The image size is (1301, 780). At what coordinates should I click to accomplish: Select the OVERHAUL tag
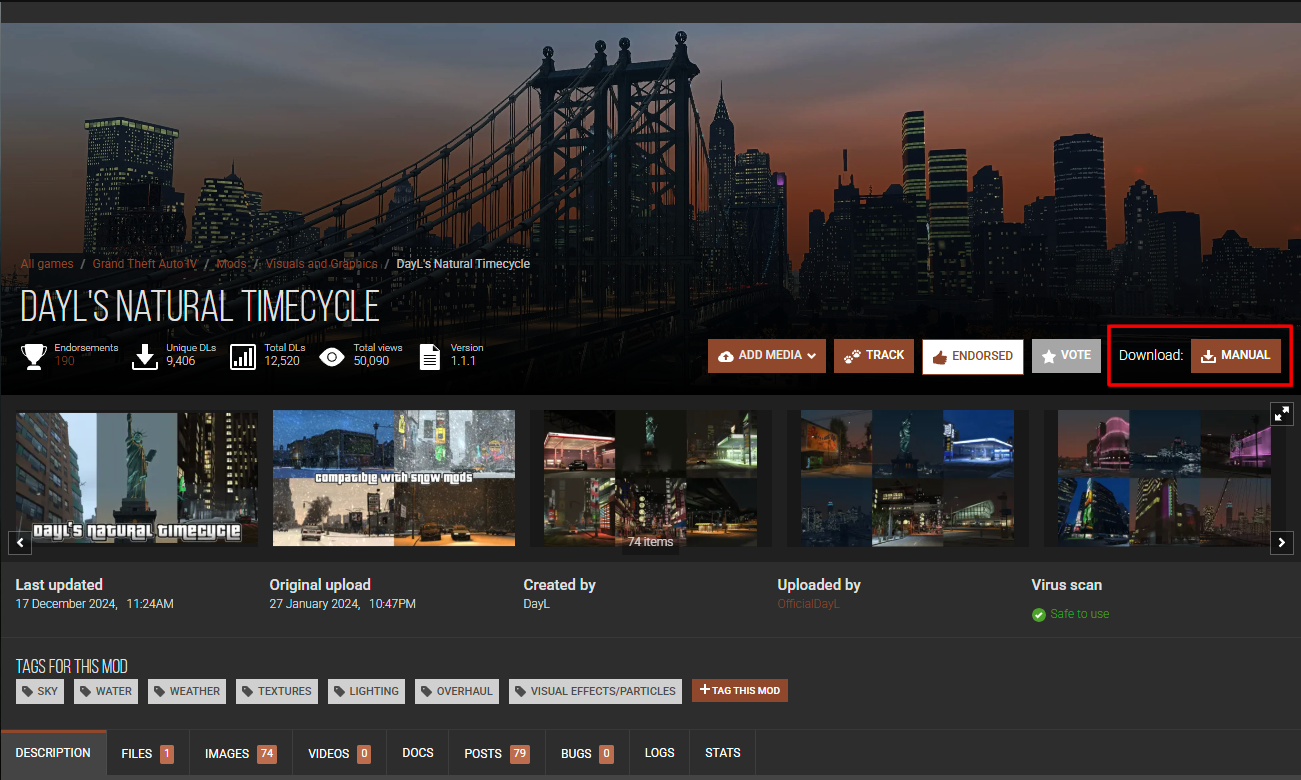(457, 691)
